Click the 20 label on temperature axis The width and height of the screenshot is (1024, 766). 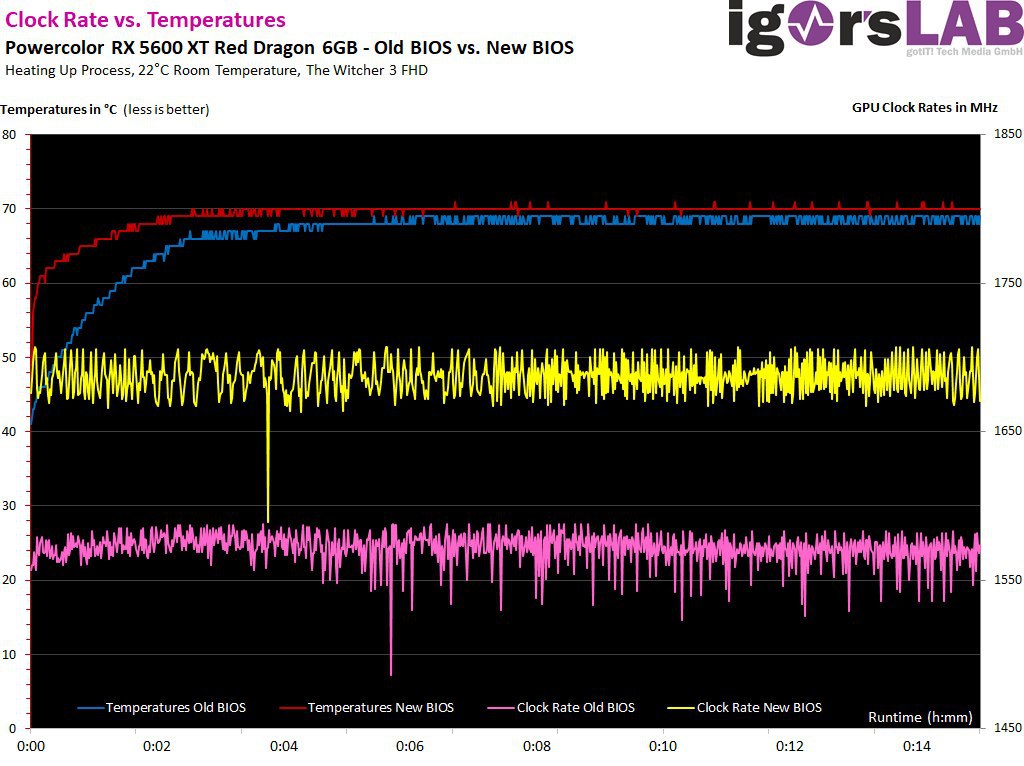click(x=9, y=580)
